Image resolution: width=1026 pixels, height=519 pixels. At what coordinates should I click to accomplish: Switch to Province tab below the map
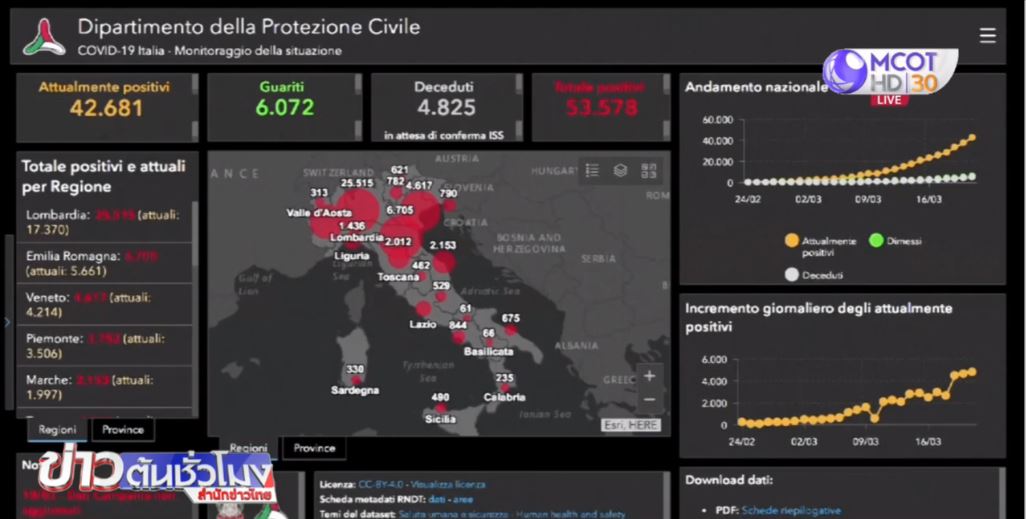click(x=314, y=448)
